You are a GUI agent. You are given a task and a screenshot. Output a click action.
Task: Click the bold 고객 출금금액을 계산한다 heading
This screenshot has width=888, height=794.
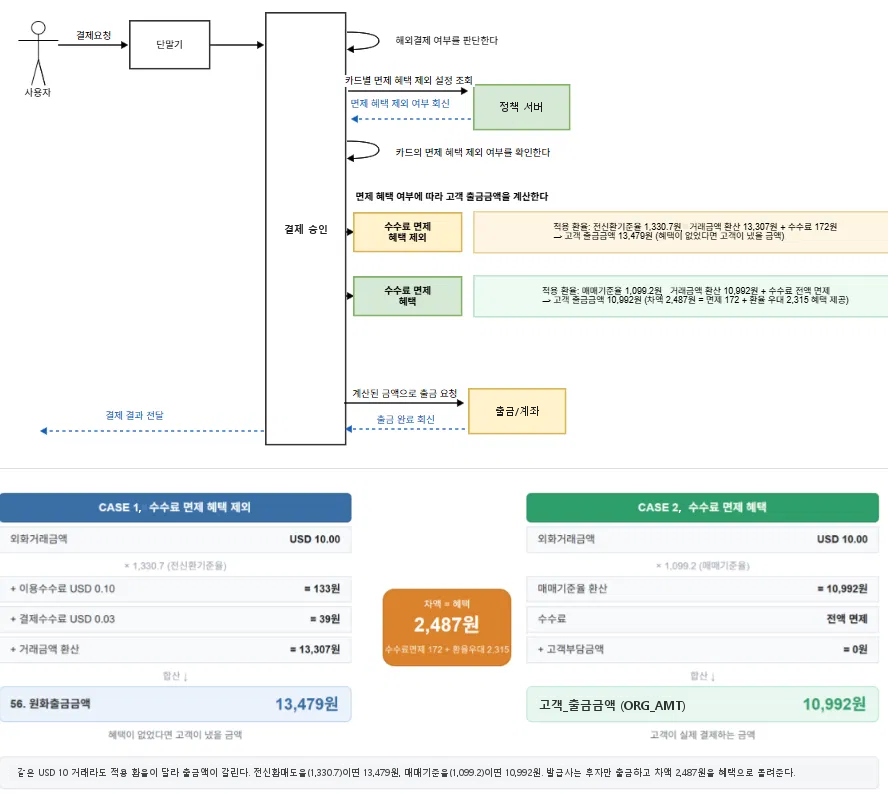451,197
